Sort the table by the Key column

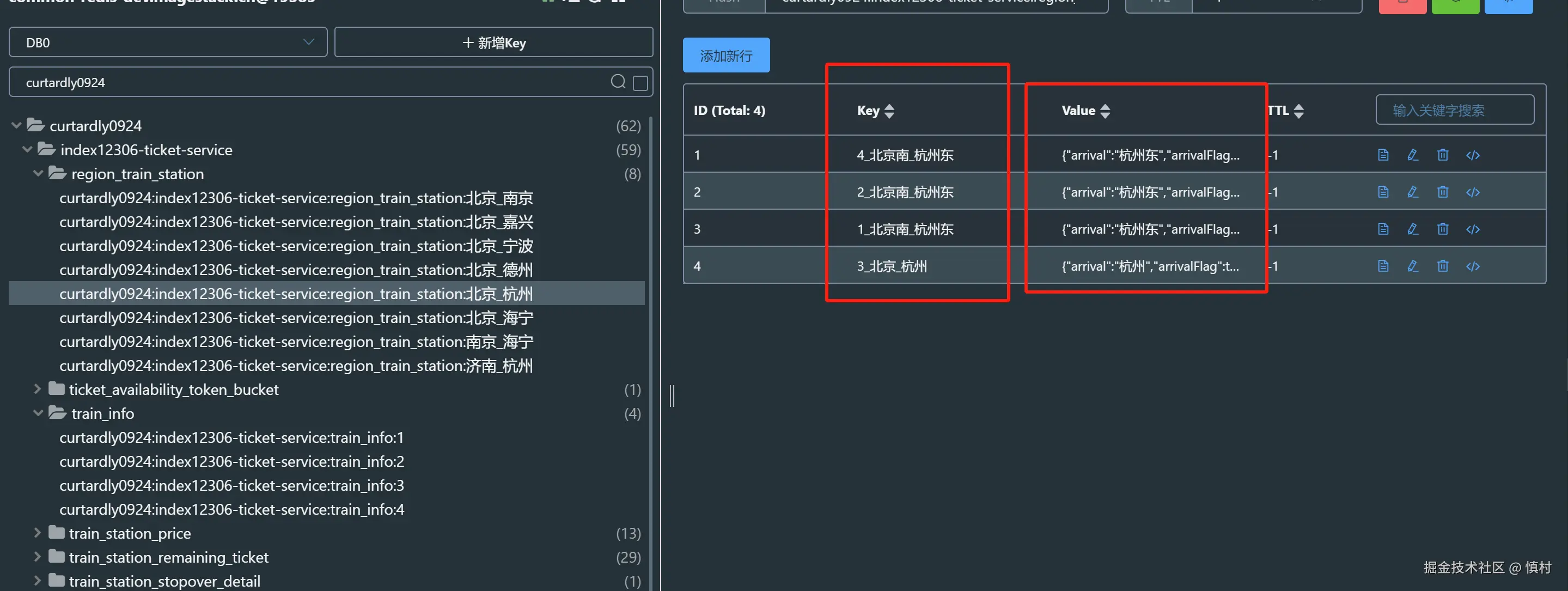tap(889, 111)
